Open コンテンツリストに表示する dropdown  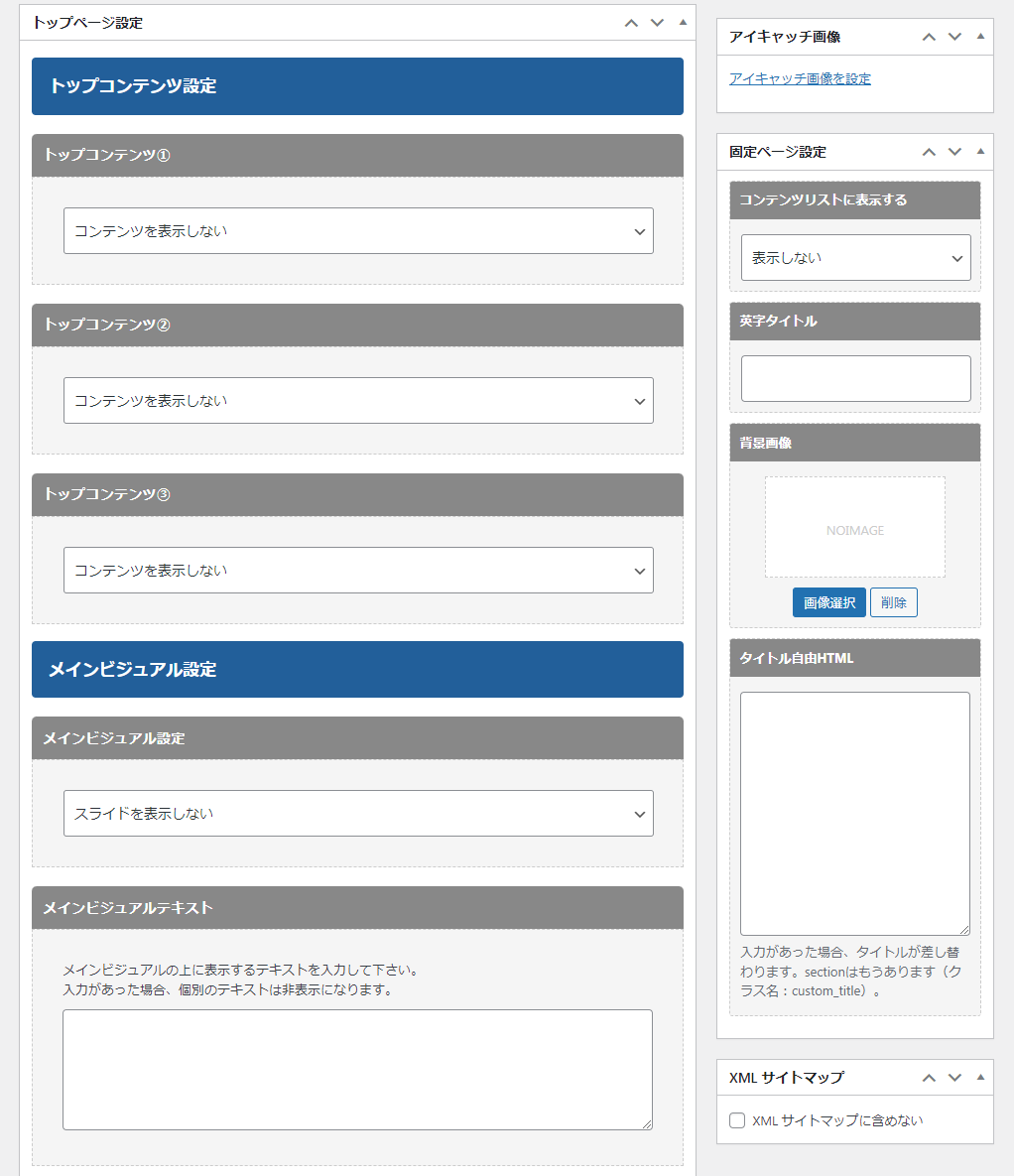coord(855,257)
